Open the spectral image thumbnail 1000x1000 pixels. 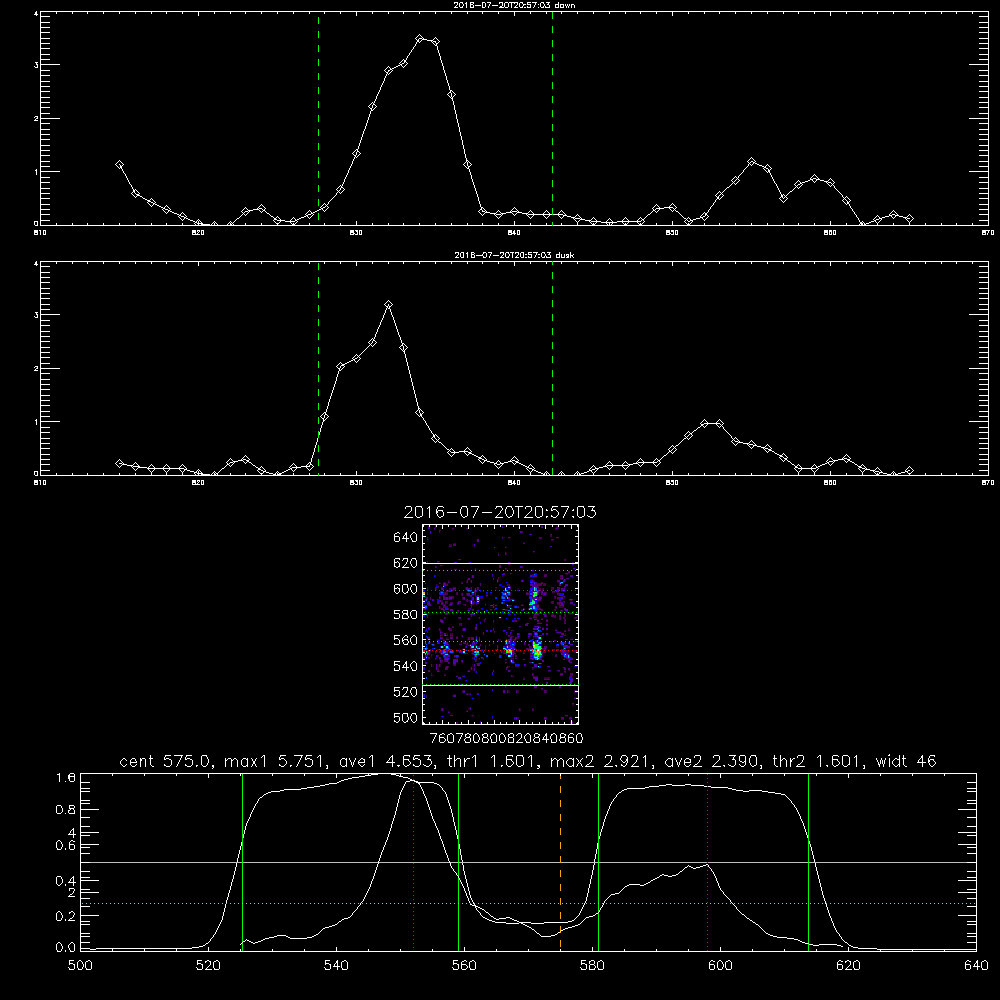501,624
